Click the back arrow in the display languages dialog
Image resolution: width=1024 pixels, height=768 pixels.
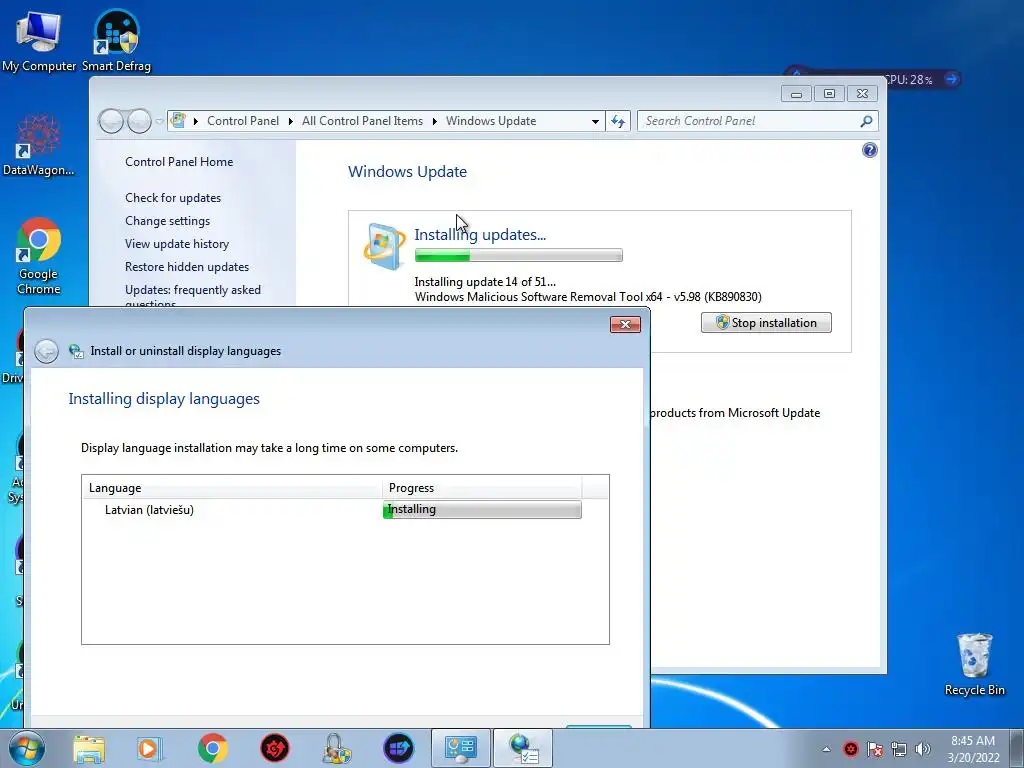pyautogui.click(x=46, y=351)
